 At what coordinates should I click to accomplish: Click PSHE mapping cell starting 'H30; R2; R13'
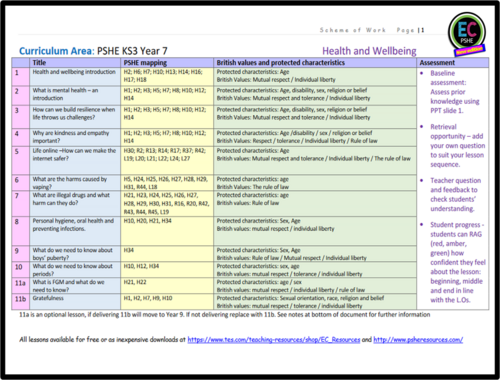(167, 160)
